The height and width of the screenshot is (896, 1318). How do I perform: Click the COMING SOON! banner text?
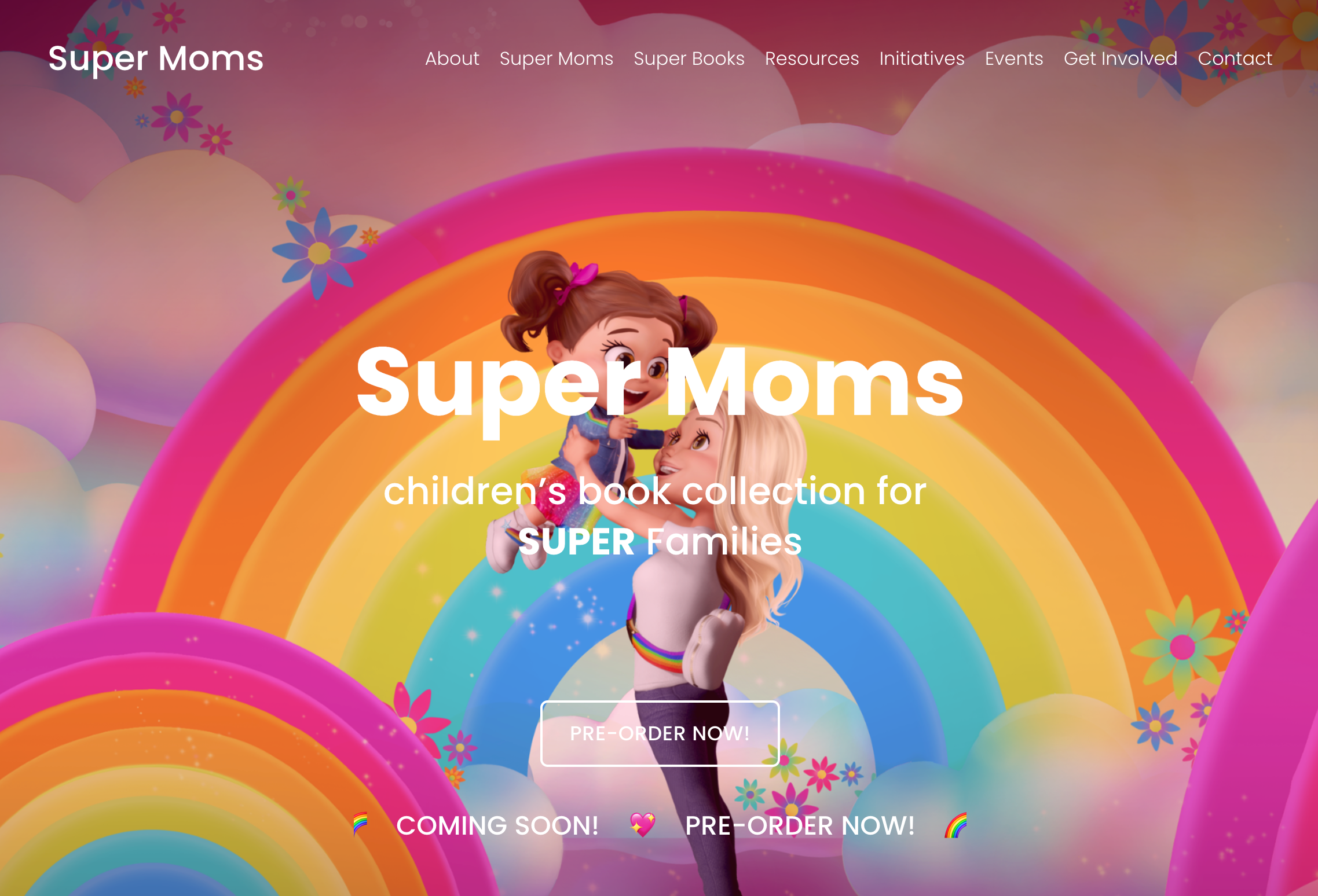click(497, 826)
